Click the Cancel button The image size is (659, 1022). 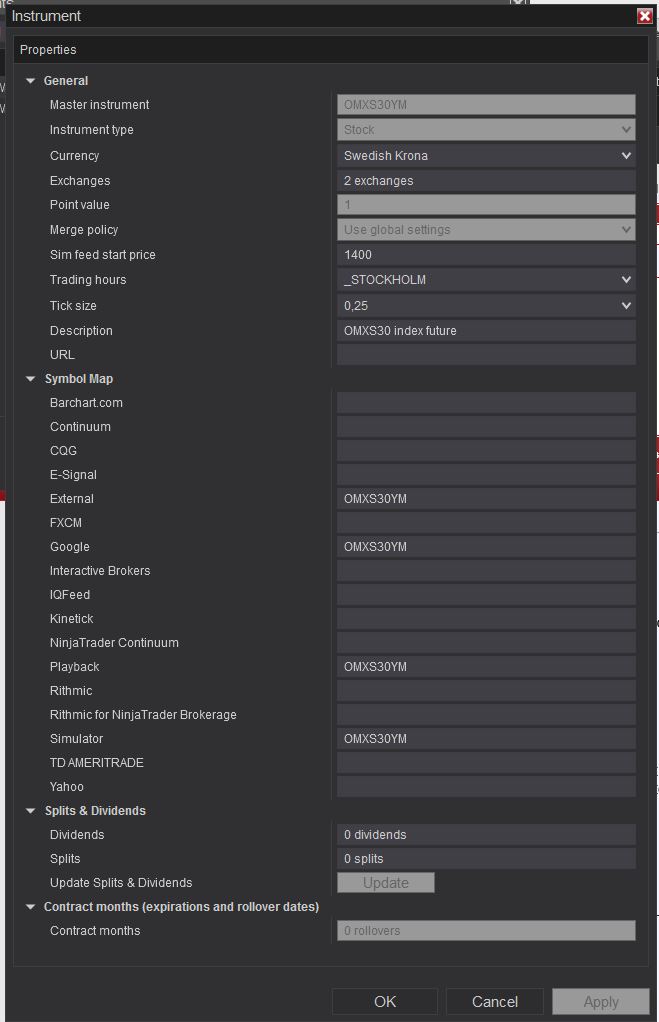(495, 1001)
